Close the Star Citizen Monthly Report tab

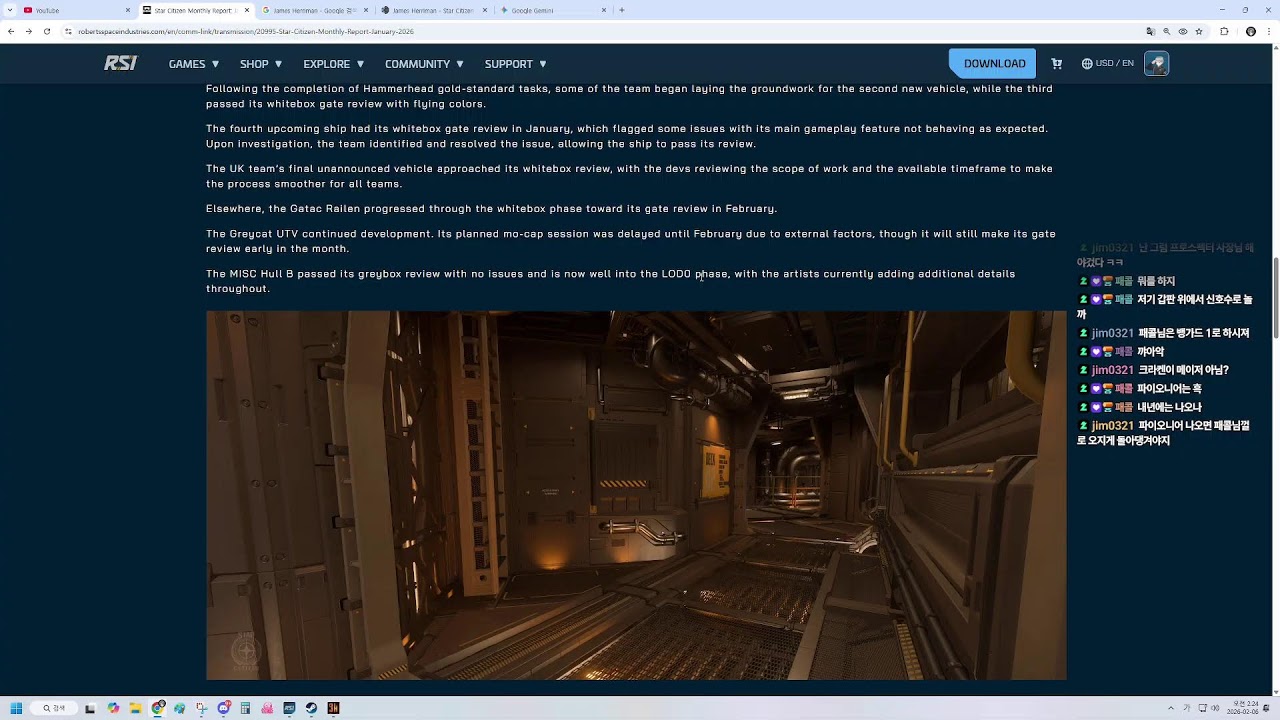coord(247,10)
